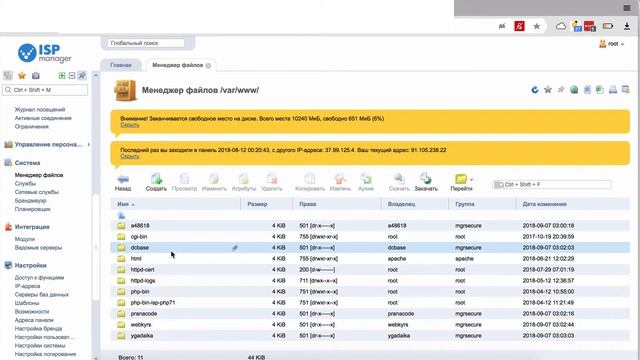Open Ограничения in sidebar
The height and width of the screenshot is (360, 640).
31,127
